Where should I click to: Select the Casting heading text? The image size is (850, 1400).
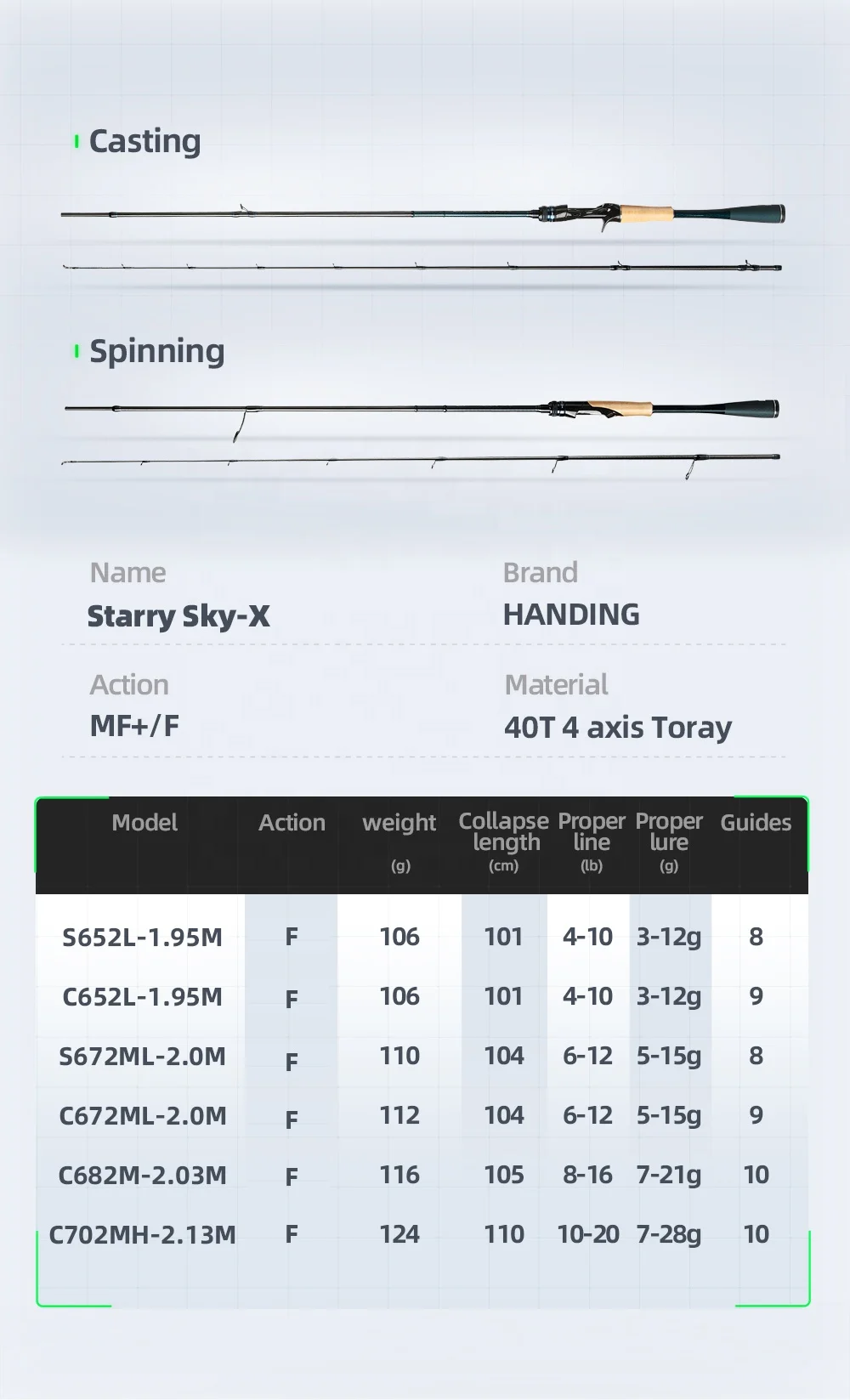tap(144, 141)
